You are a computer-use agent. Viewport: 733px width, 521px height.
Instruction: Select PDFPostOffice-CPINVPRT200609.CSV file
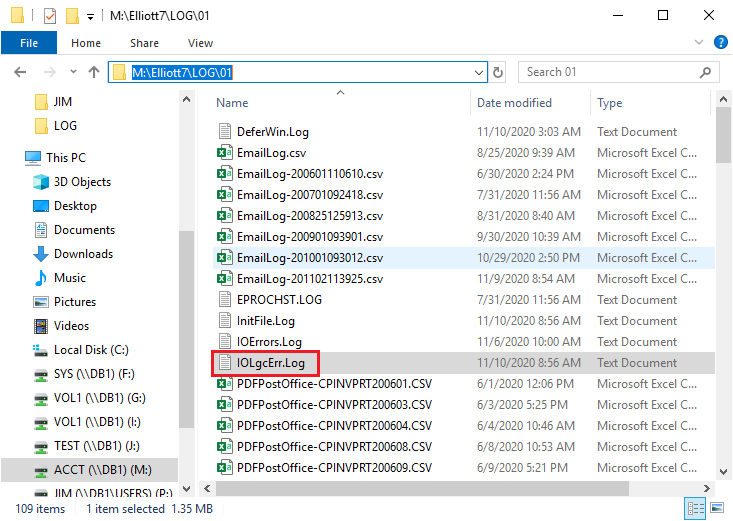(x=334, y=468)
